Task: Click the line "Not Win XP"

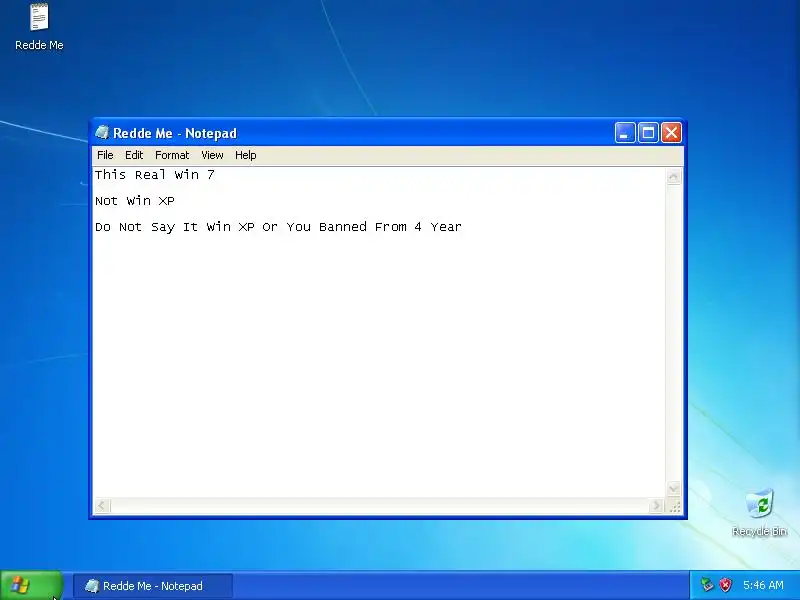Action: (135, 201)
